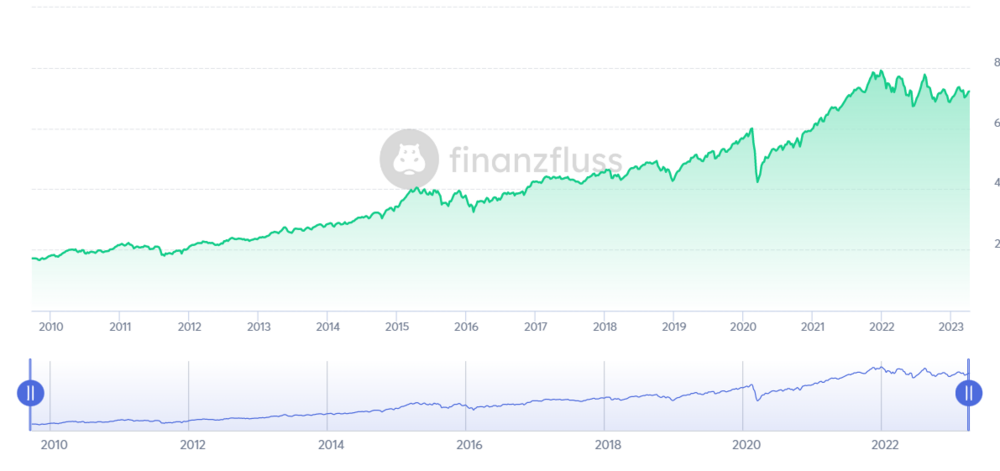Click the 2019 label on main chart axis
The image size is (1000, 471).
pyautogui.click(x=673, y=326)
